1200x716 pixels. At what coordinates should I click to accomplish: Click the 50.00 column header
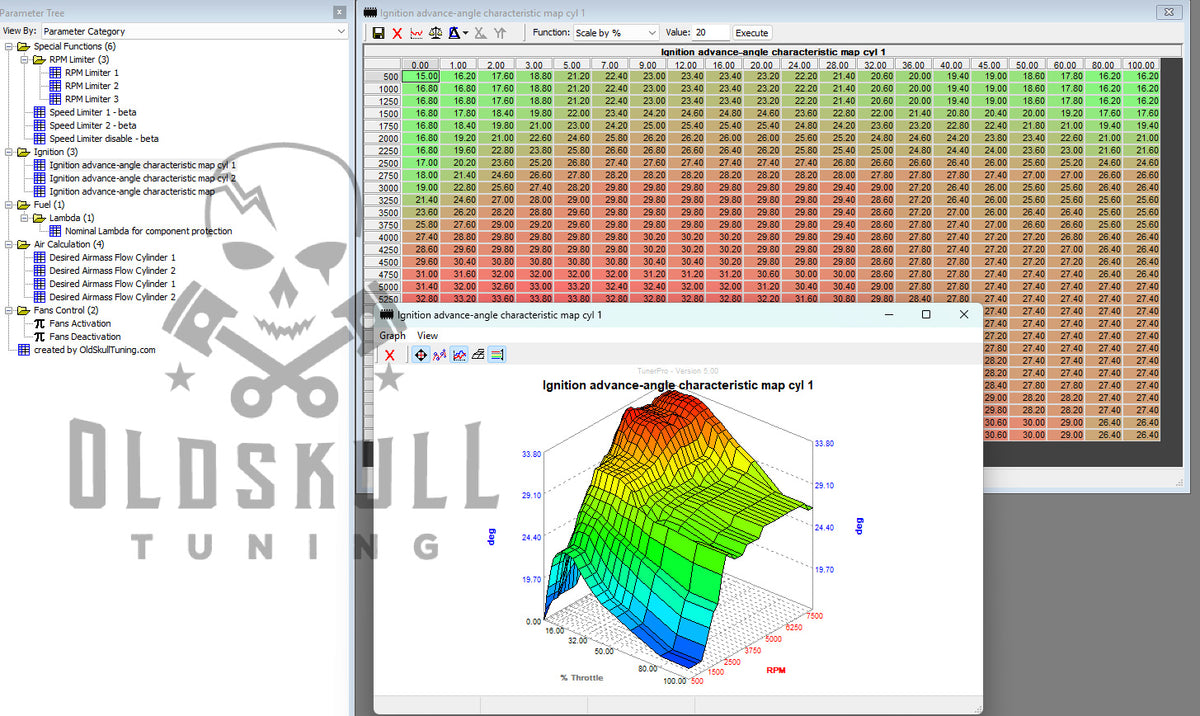[x=1027, y=65]
